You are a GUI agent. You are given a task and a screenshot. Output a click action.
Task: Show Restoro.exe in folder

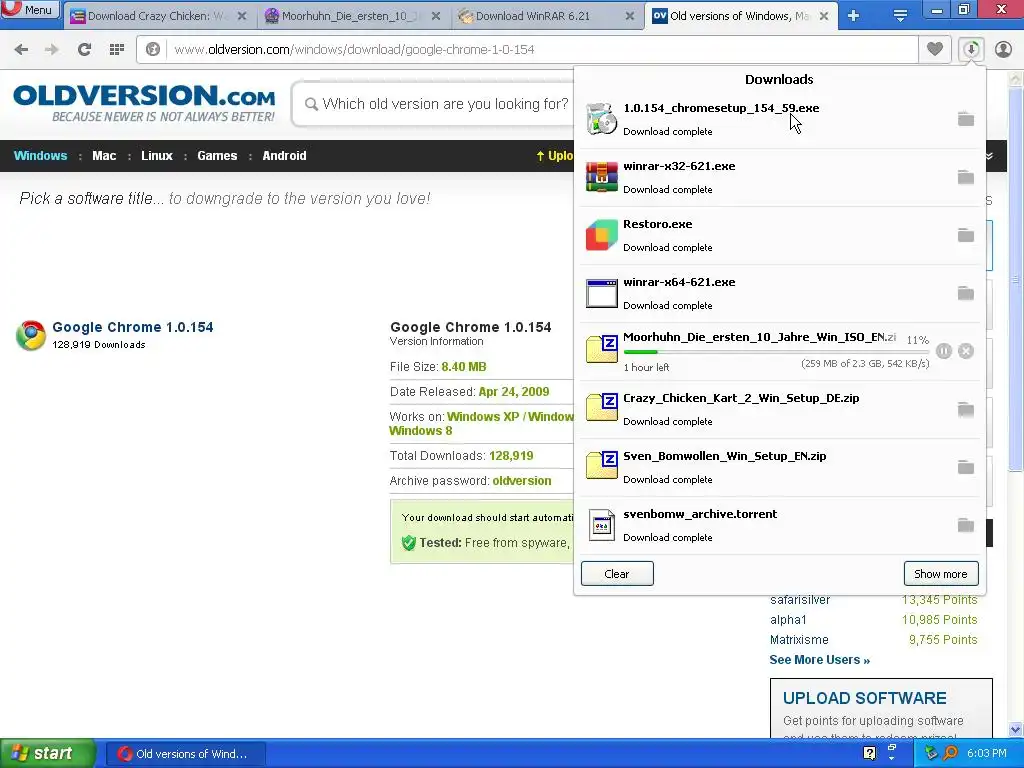click(x=965, y=236)
